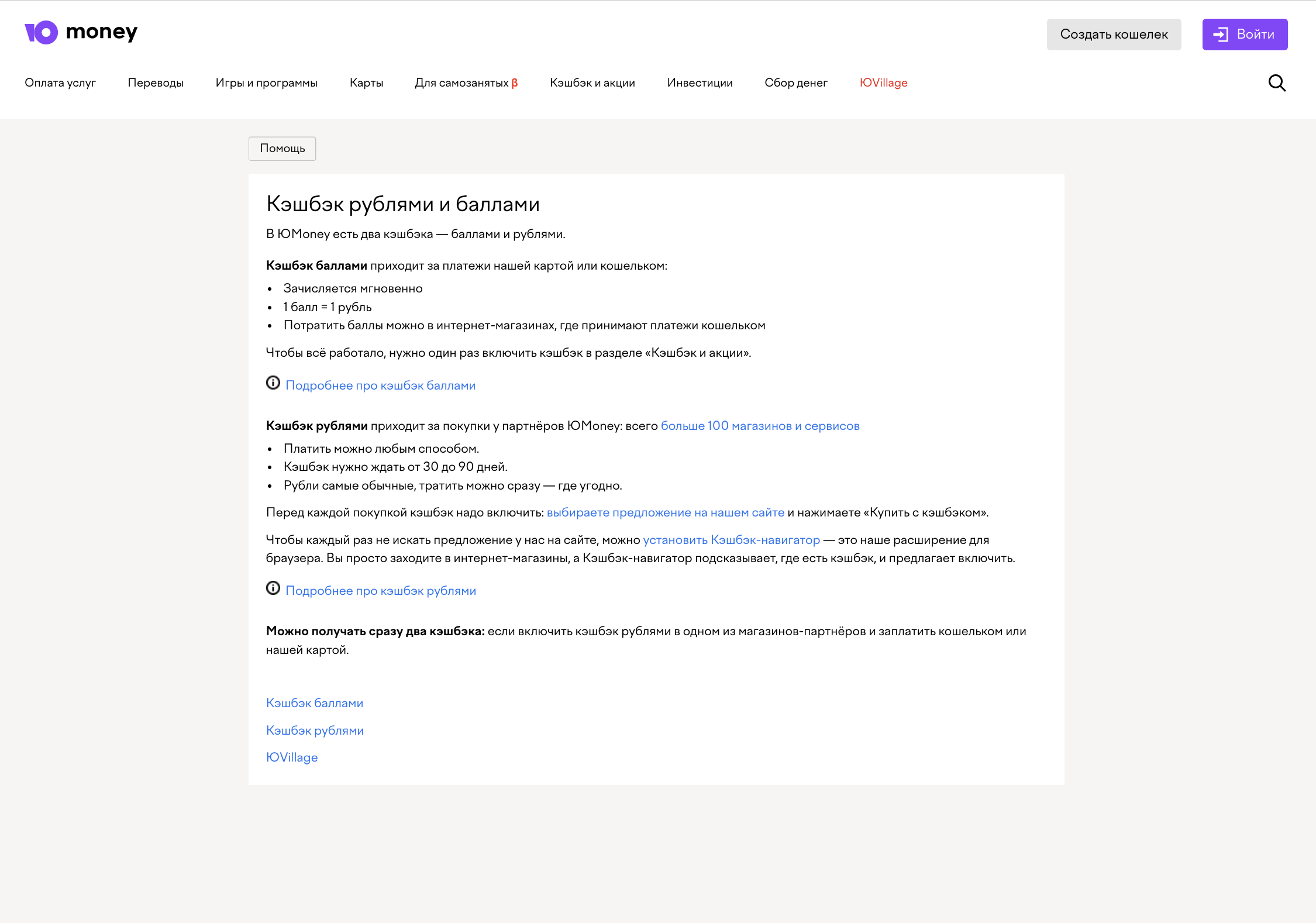Select Карты menu item
Image resolution: width=1316 pixels, height=923 pixels.
click(x=366, y=83)
